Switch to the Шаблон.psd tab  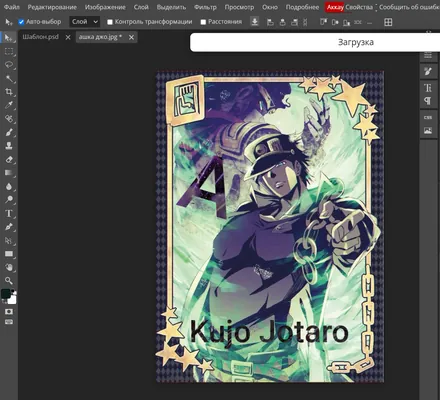tap(41, 37)
